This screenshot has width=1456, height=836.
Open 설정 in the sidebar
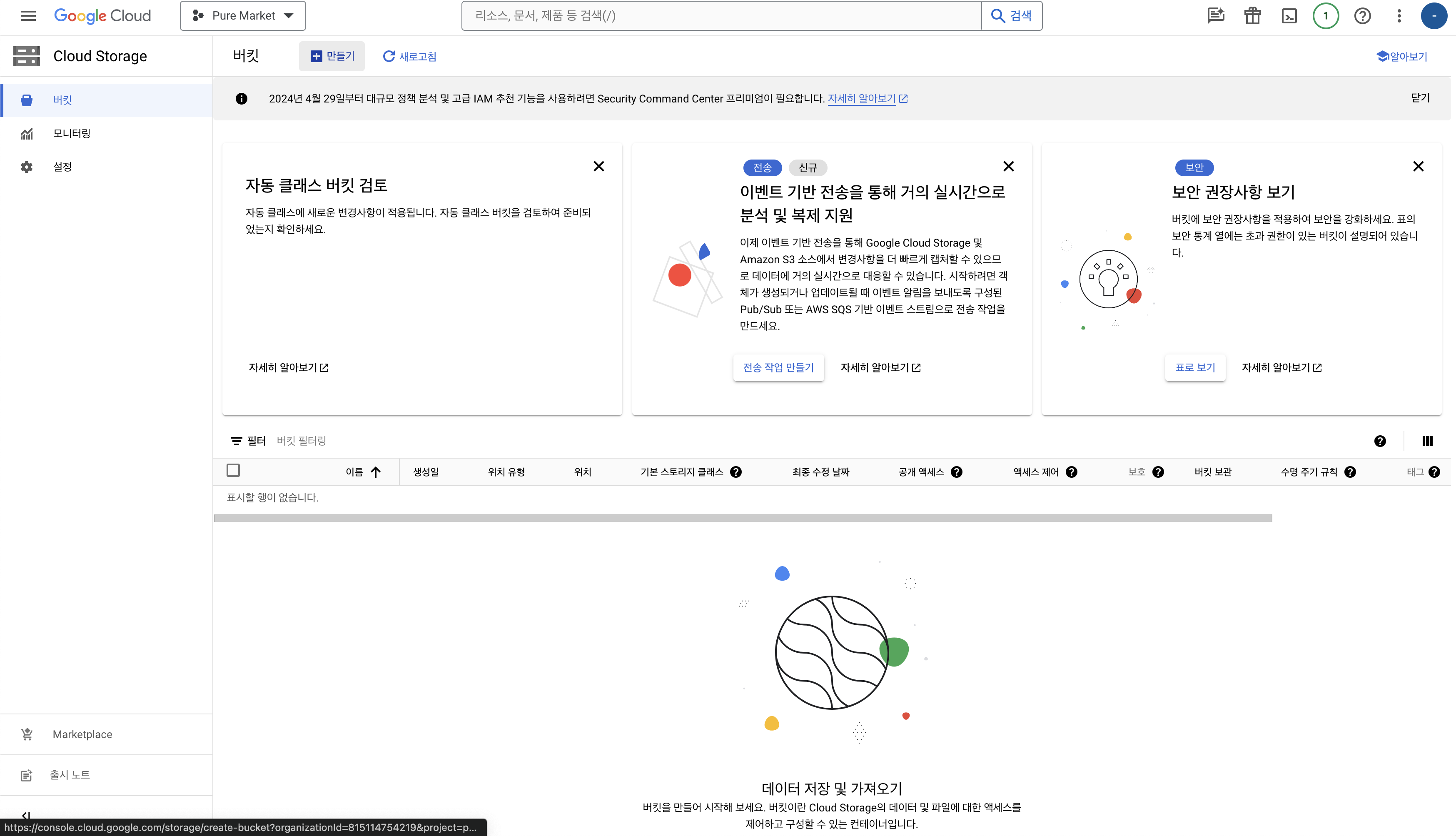pos(62,167)
